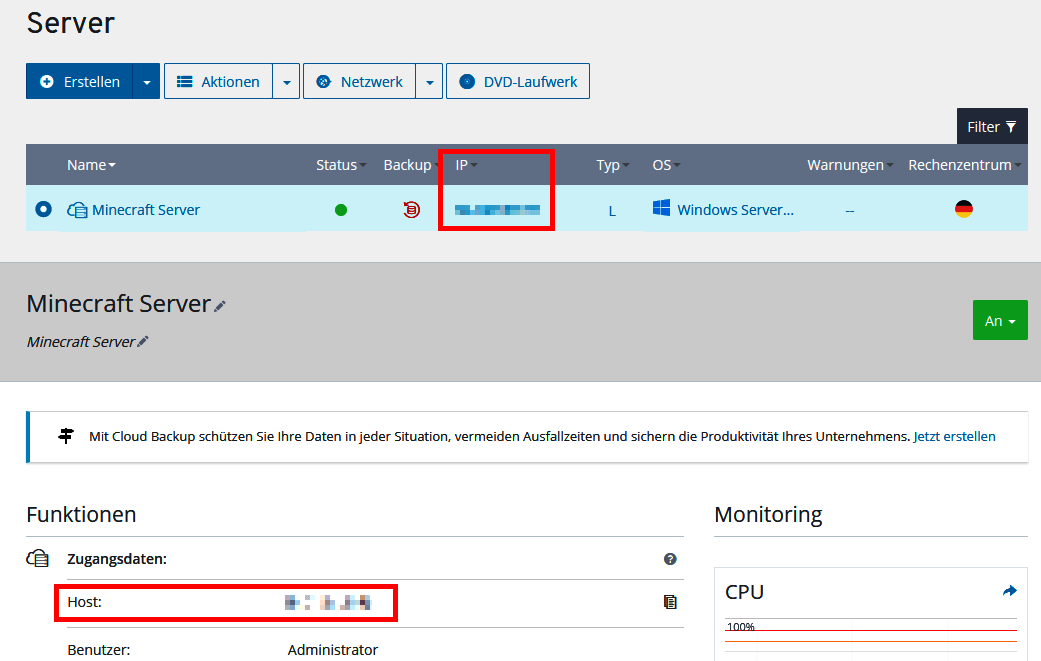Open CPU monitoring details arrow
Image resolution: width=1041 pixels, height=661 pixels.
pyautogui.click(x=1009, y=591)
